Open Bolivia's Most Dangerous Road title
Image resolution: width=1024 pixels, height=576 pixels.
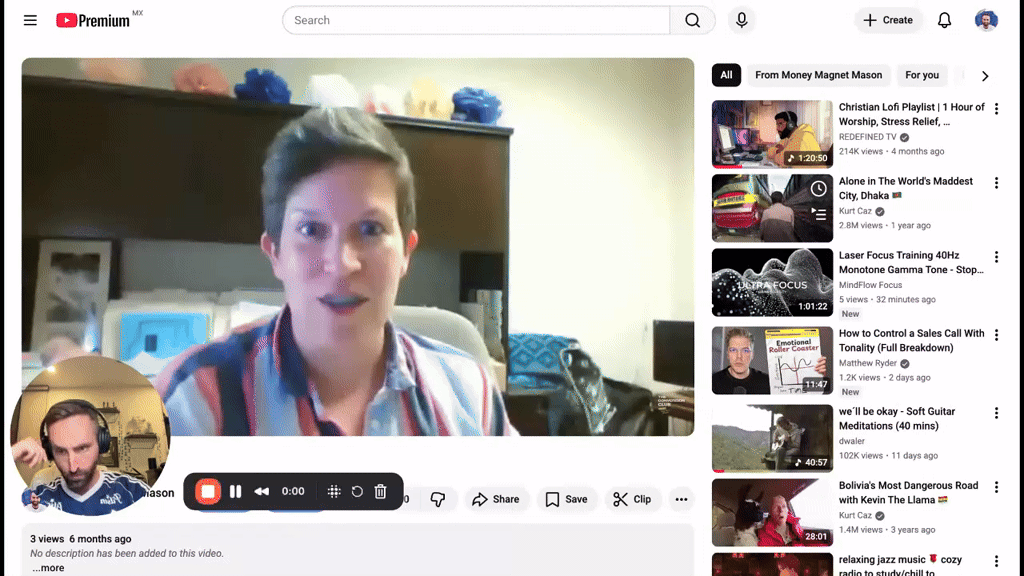[x=908, y=492]
